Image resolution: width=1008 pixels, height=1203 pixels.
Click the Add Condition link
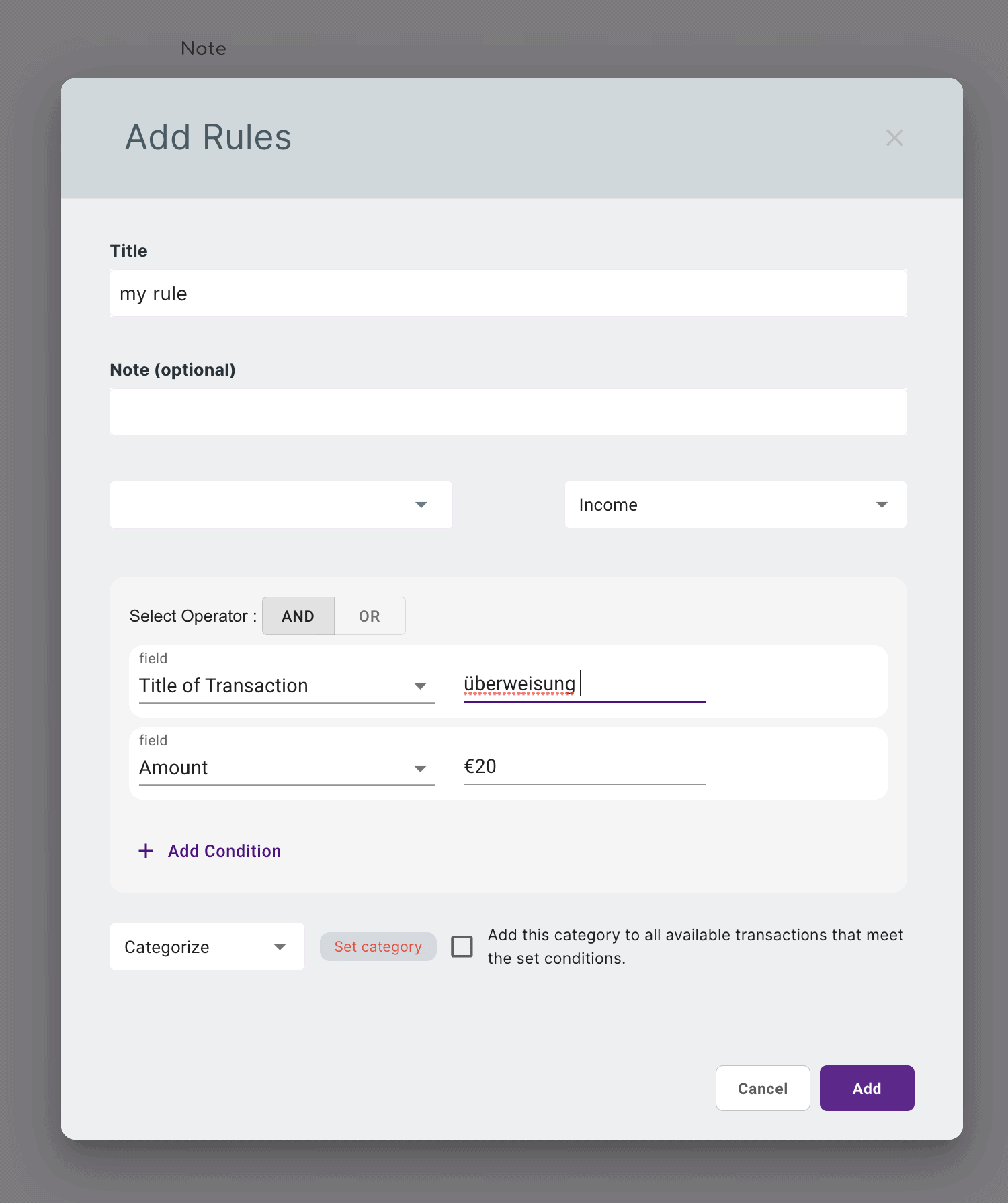coord(224,851)
